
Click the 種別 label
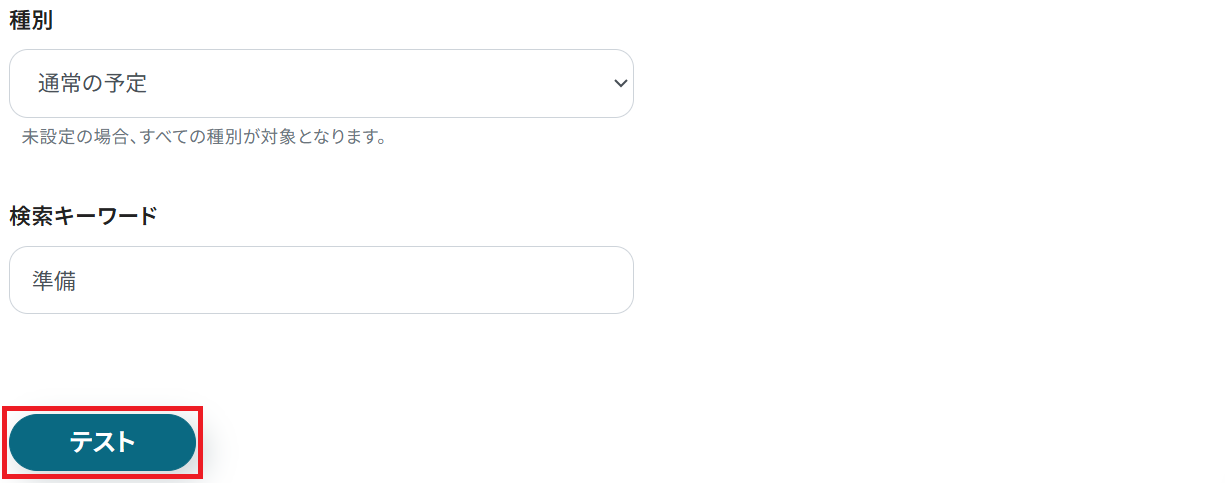coord(31,22)
